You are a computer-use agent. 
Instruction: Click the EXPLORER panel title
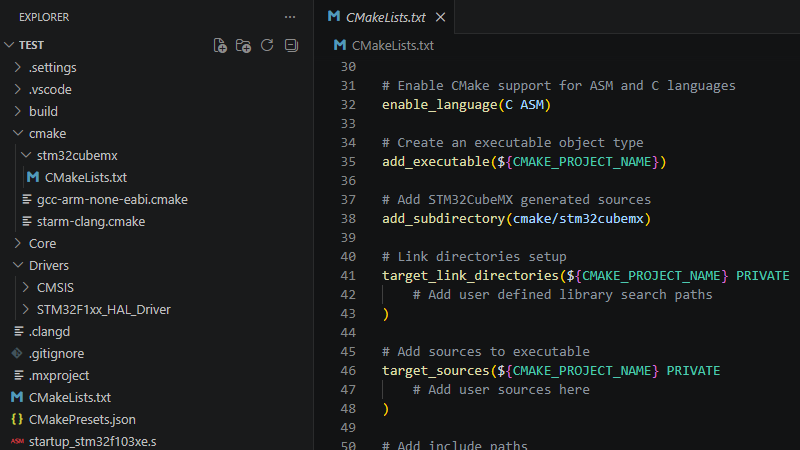point(44,17)
